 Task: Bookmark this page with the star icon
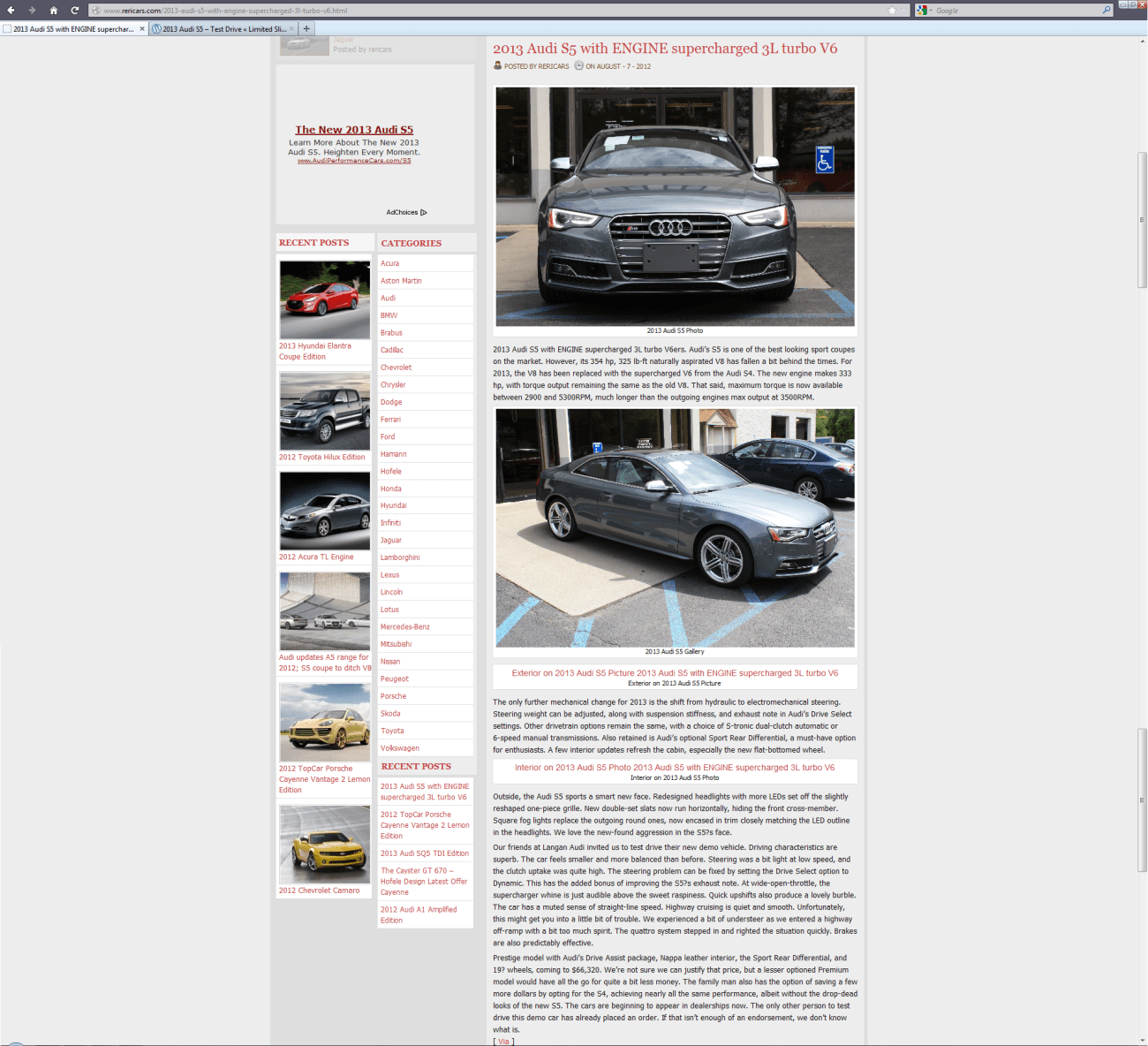pos(892,11)
